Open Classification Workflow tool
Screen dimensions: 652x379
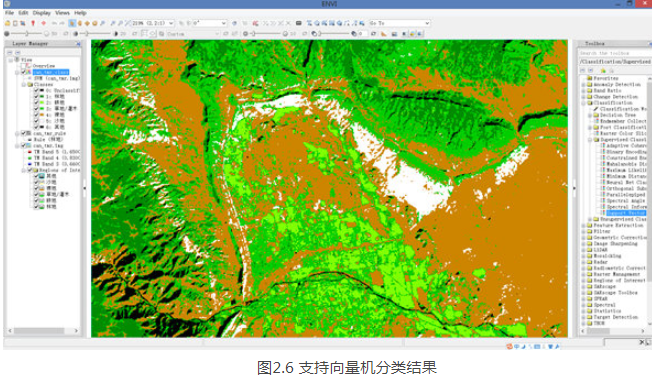point(623,109)
